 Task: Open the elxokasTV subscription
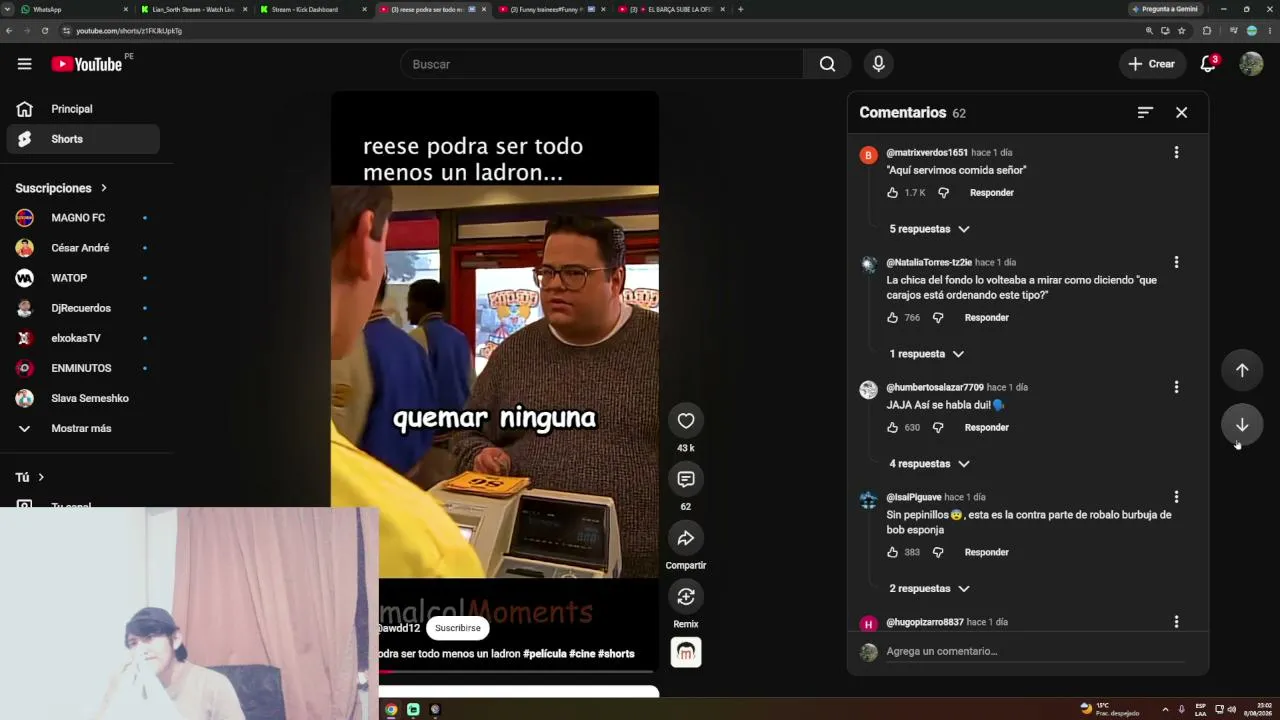pyautogui.click(x=83, y=338)
